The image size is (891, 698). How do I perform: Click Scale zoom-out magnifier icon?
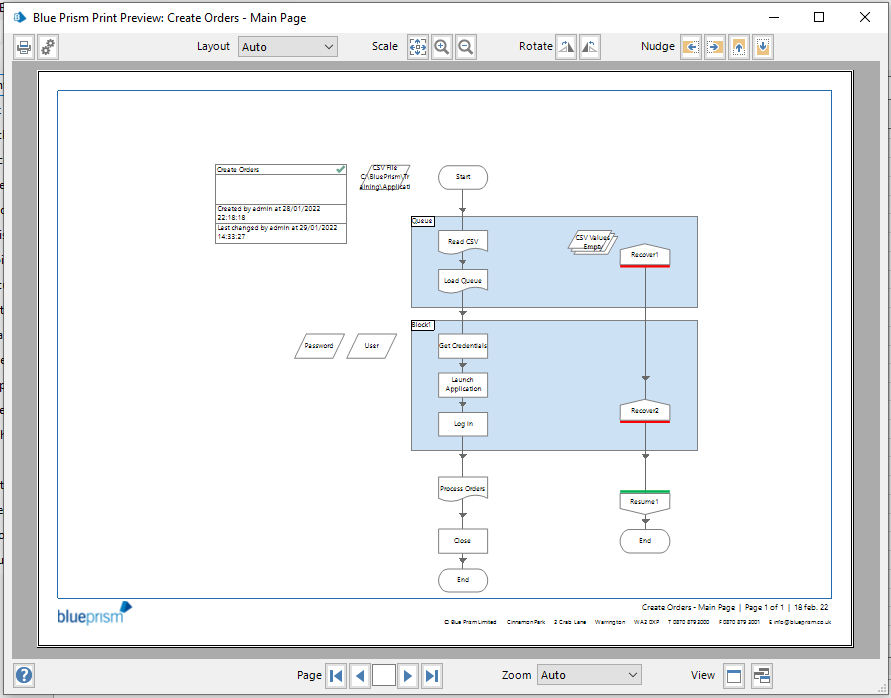coord(465,47)
